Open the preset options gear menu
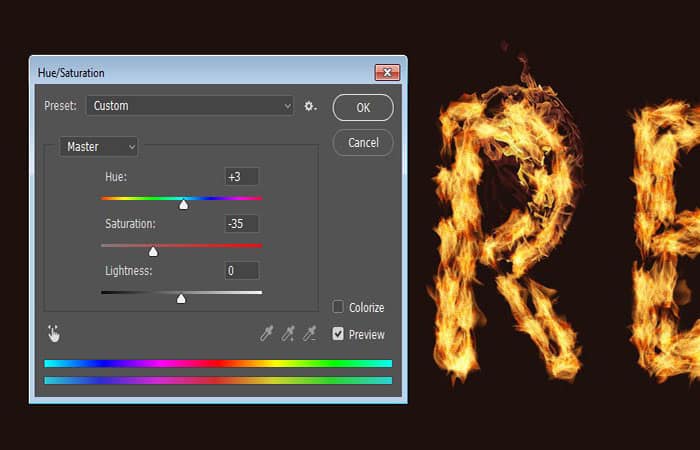 click(310, 106)
